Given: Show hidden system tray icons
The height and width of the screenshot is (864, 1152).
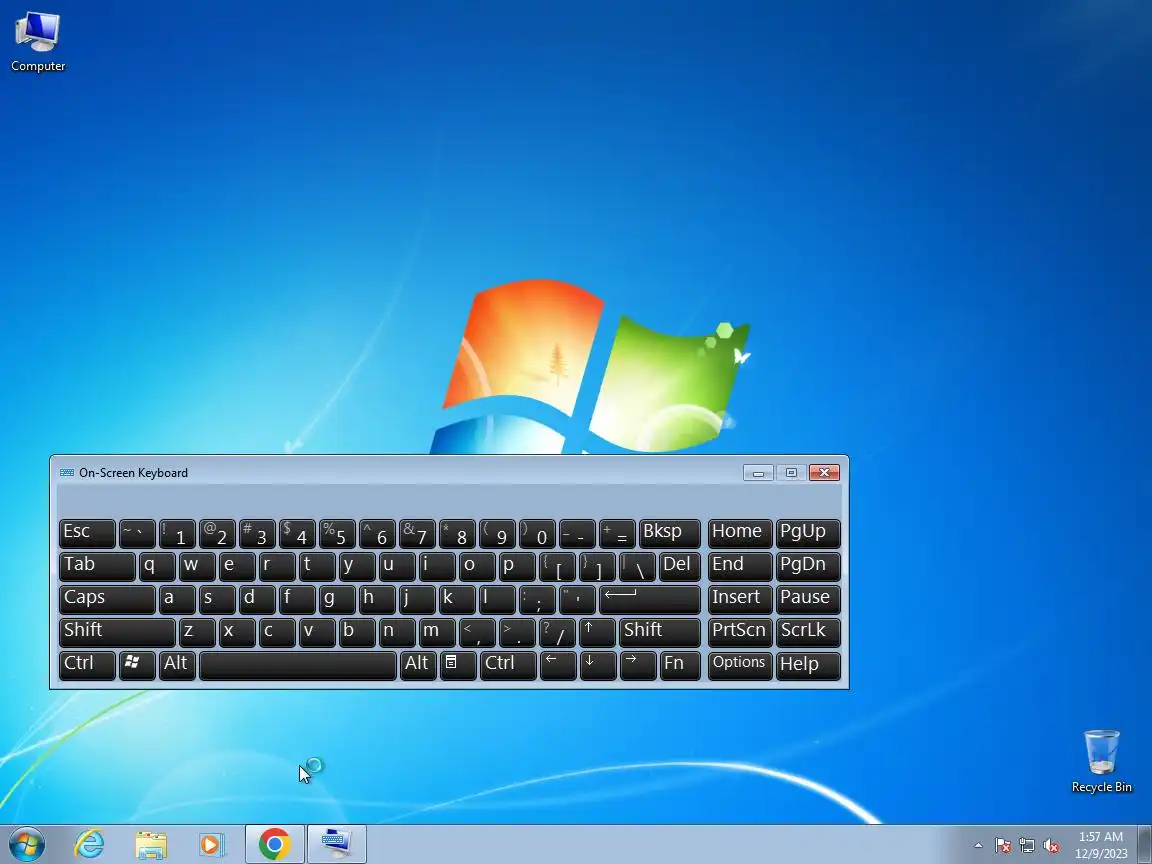Looking at the screenshot, I should 978,846.
